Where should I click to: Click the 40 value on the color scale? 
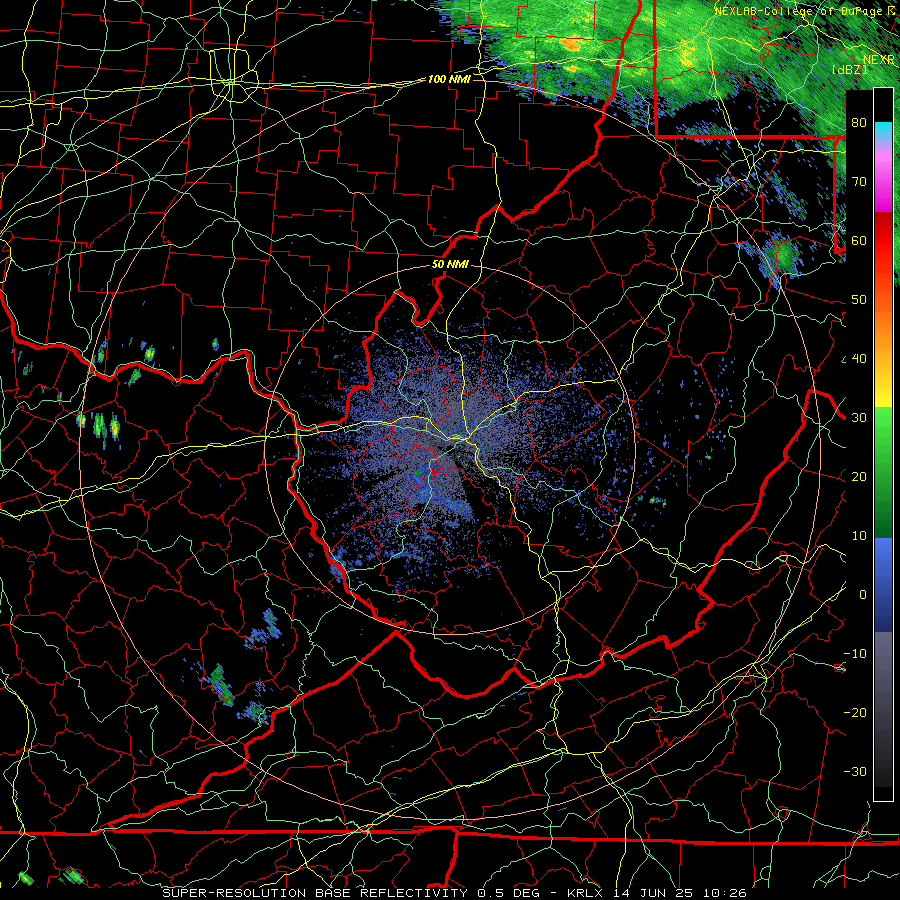859,359
